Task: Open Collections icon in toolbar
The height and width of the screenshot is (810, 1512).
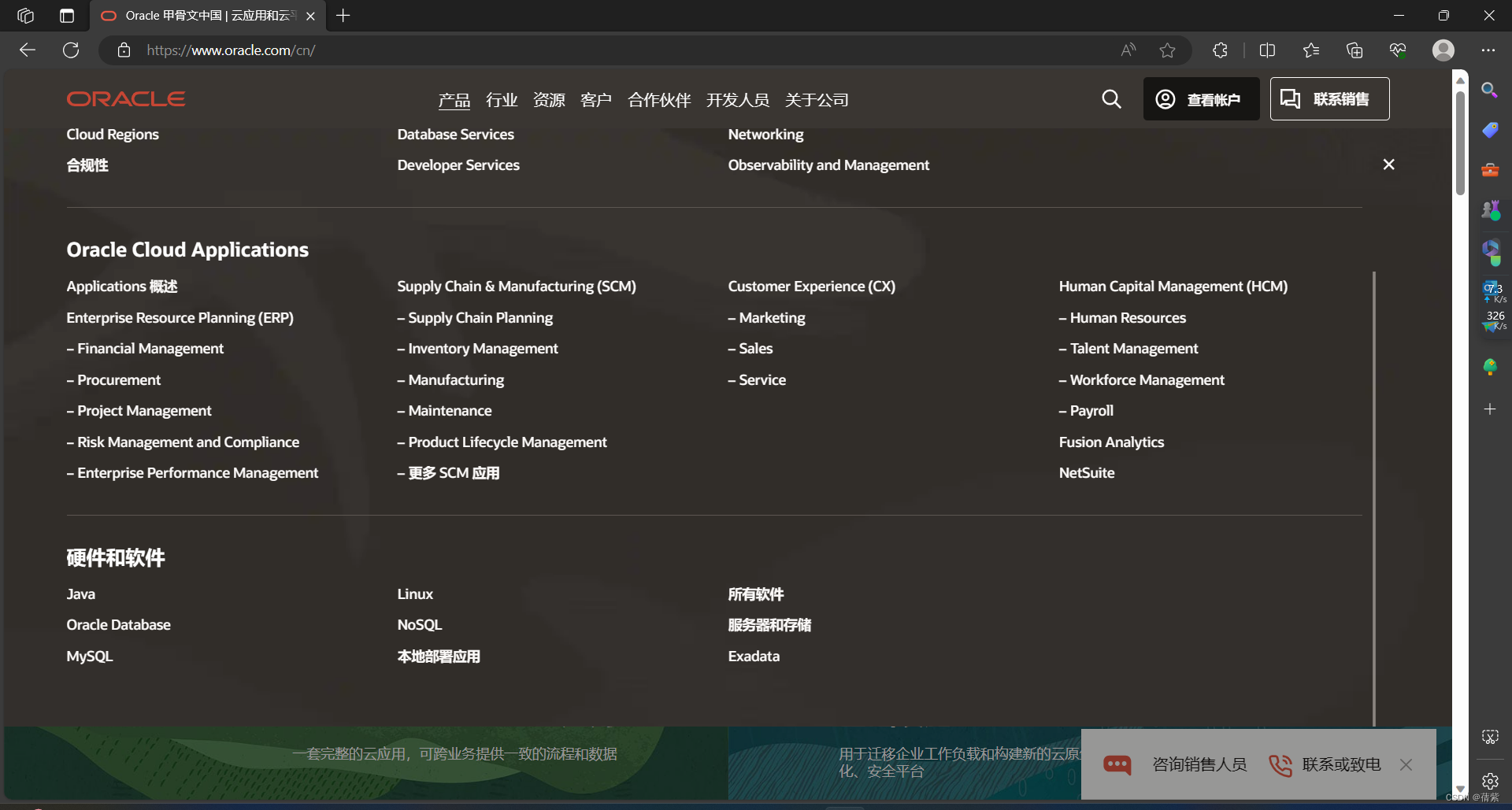Action: (x=1354, y=50)
